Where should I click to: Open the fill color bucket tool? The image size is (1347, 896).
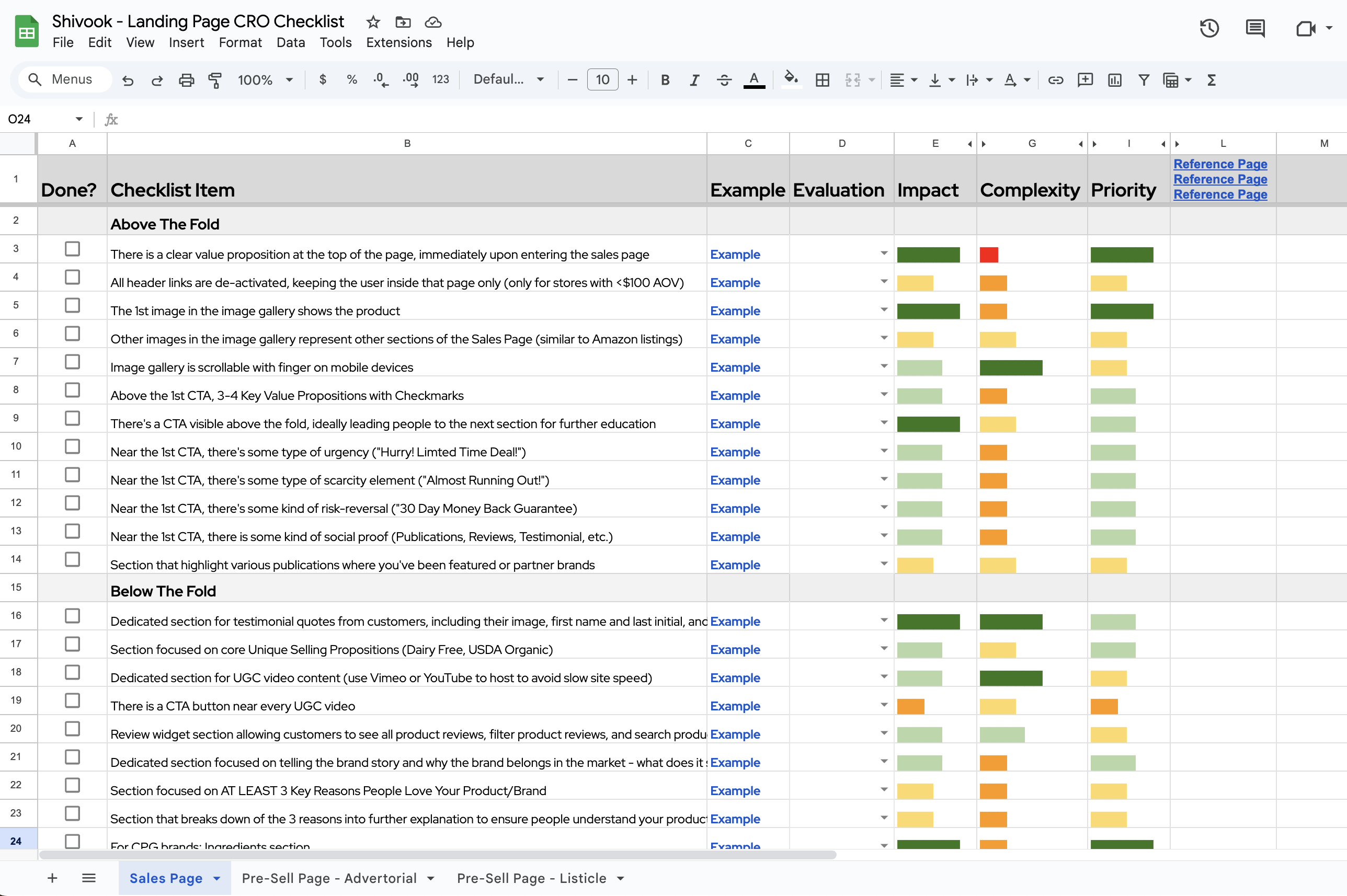click(791, 79)
